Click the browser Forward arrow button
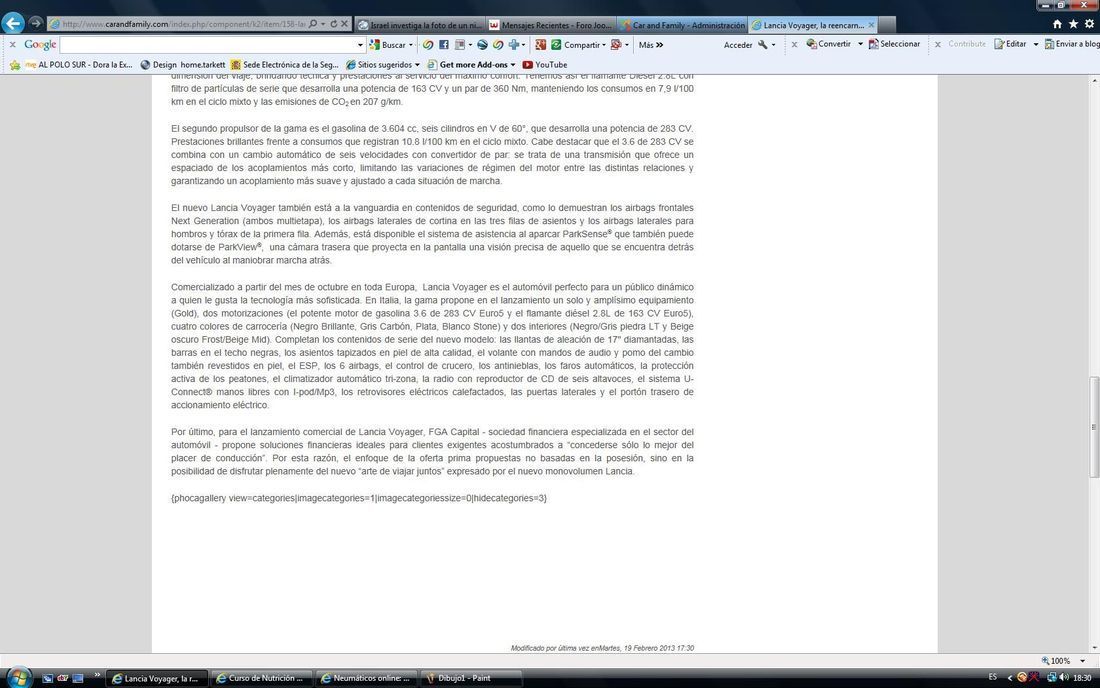Screen dimensions: 1100x688 (36, 23)
